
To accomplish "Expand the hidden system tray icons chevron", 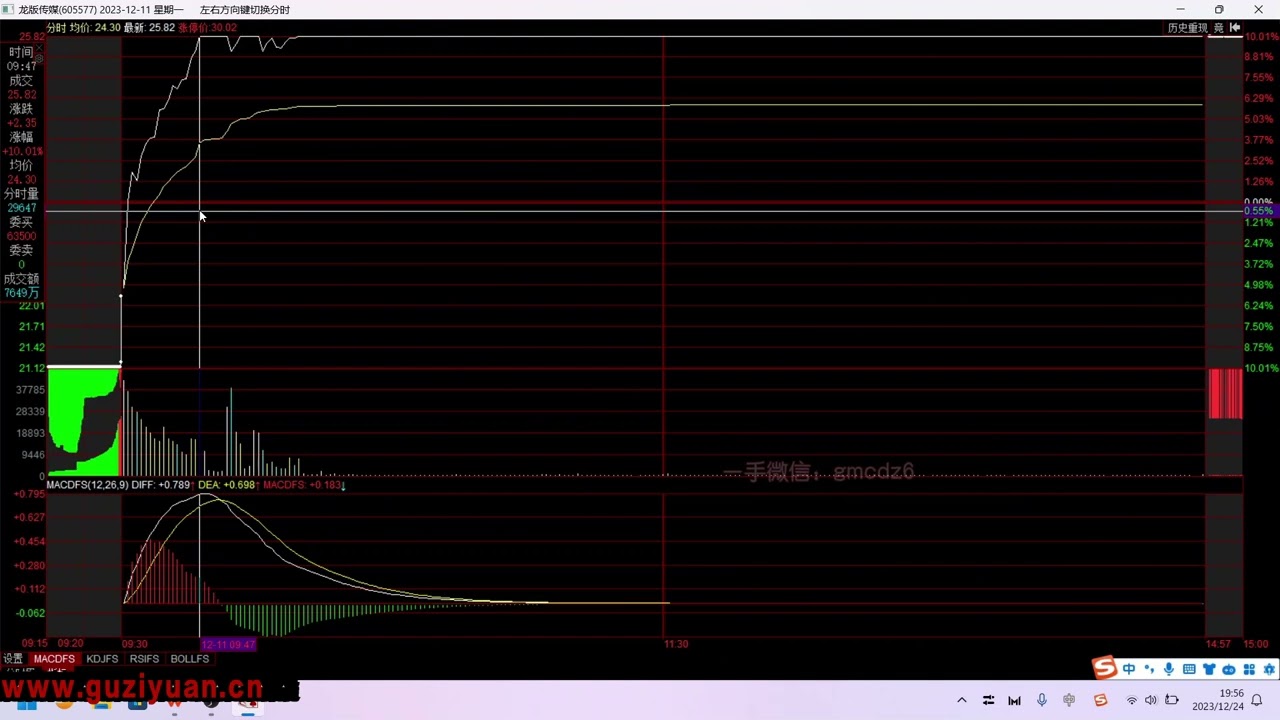I will click(x=962, y=700).
